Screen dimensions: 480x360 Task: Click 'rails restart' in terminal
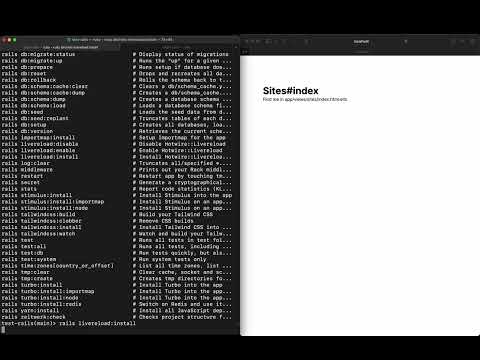coord(22,176)
